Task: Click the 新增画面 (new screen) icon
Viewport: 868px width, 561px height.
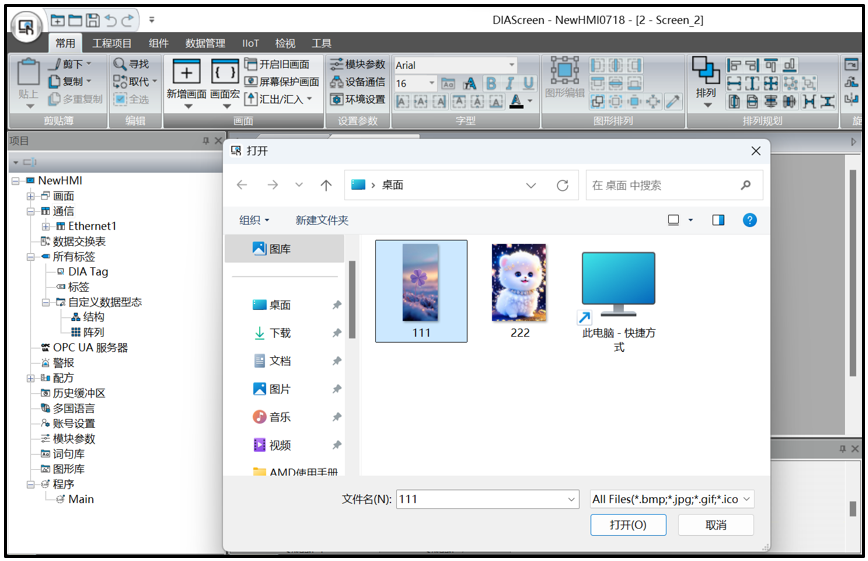Action: coord(186,73)
